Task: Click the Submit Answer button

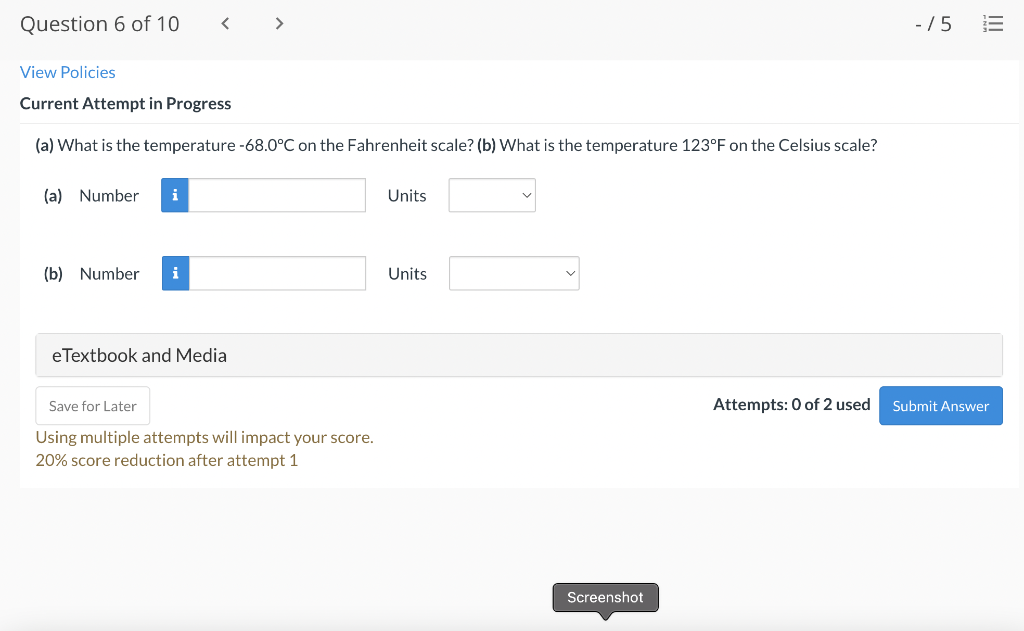Action: (940, 406)
